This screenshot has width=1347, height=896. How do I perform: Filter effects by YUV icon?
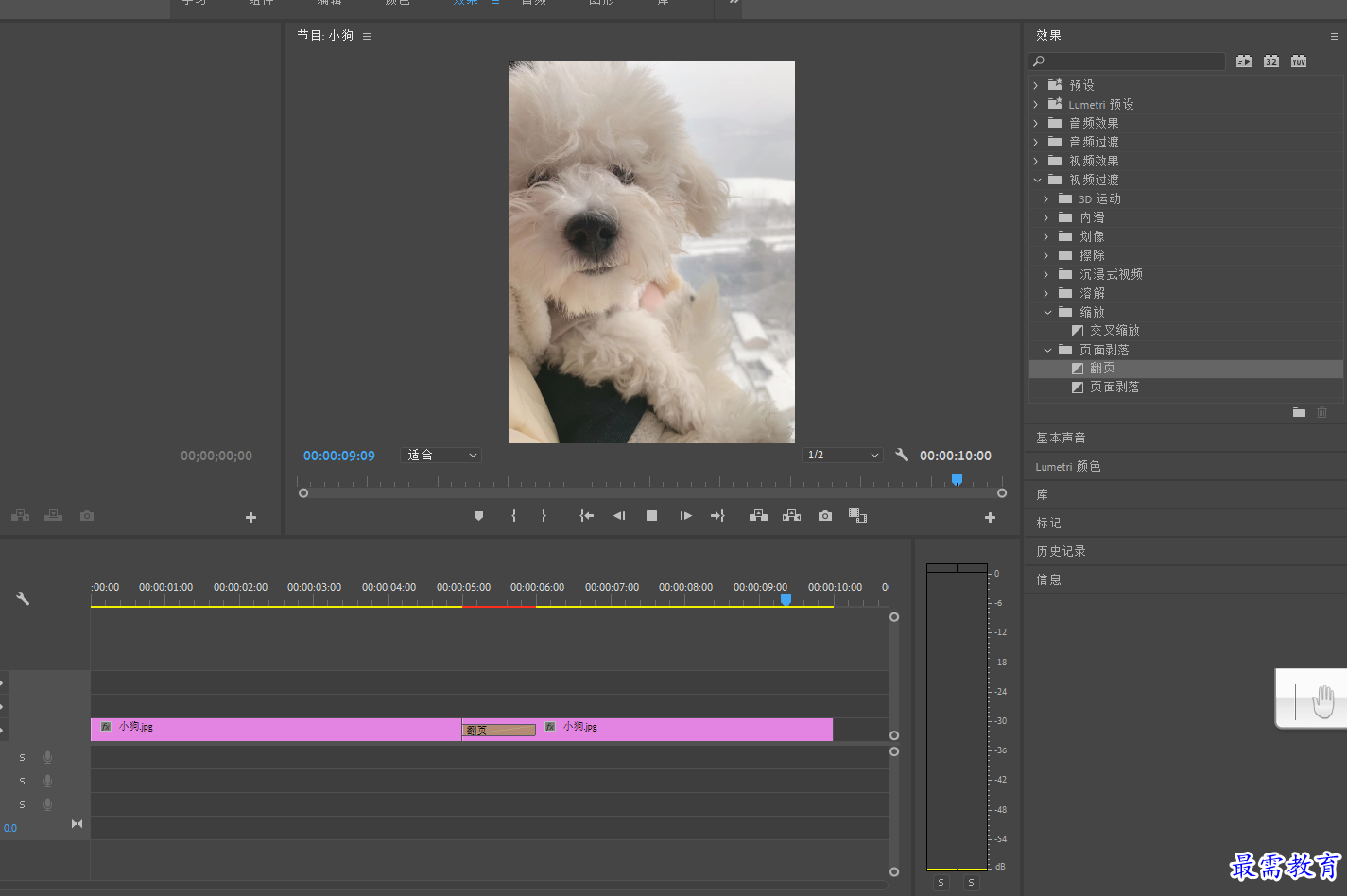click(1299, 61)
